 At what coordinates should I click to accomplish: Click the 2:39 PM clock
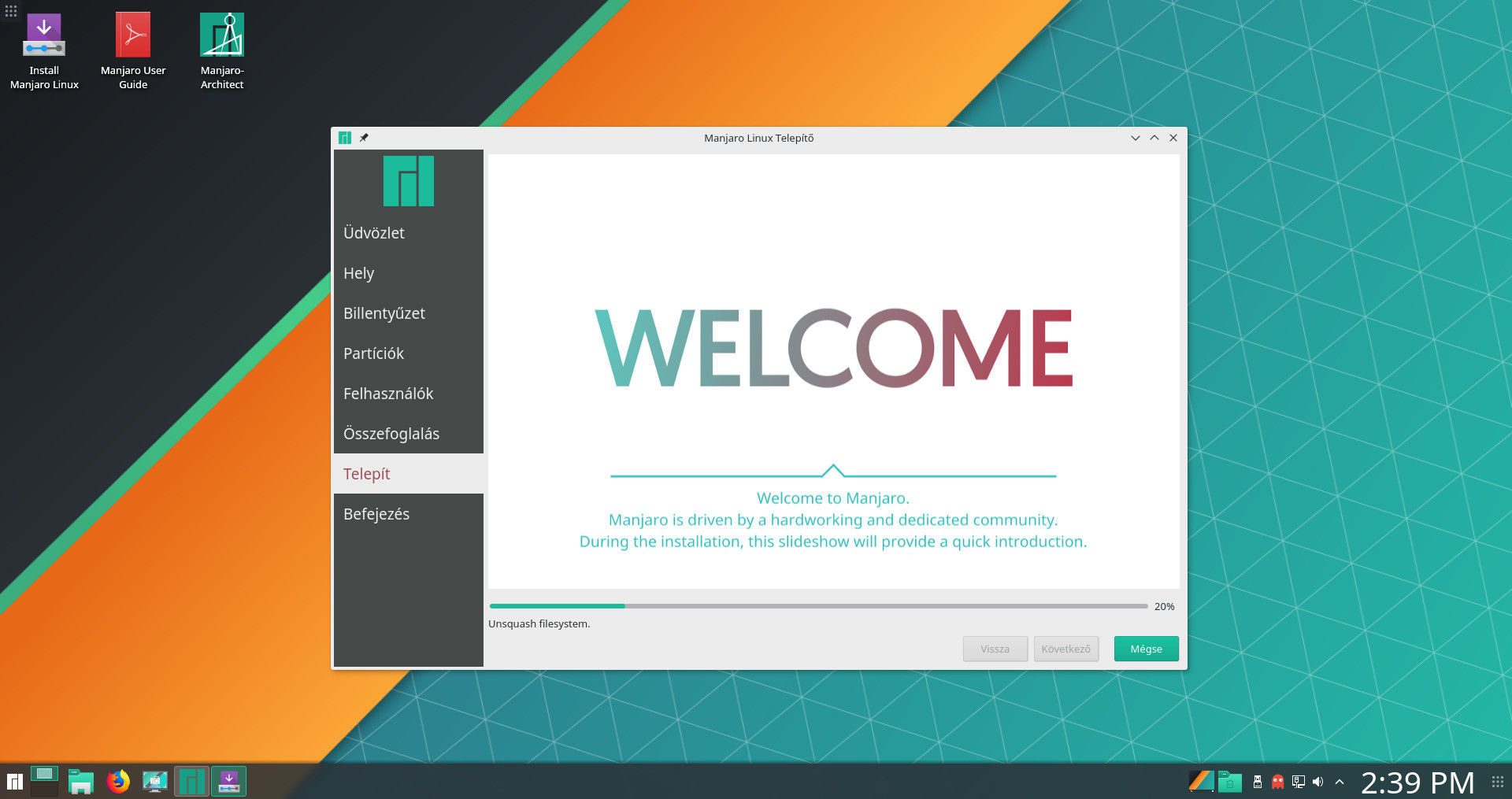point(1417,782)
